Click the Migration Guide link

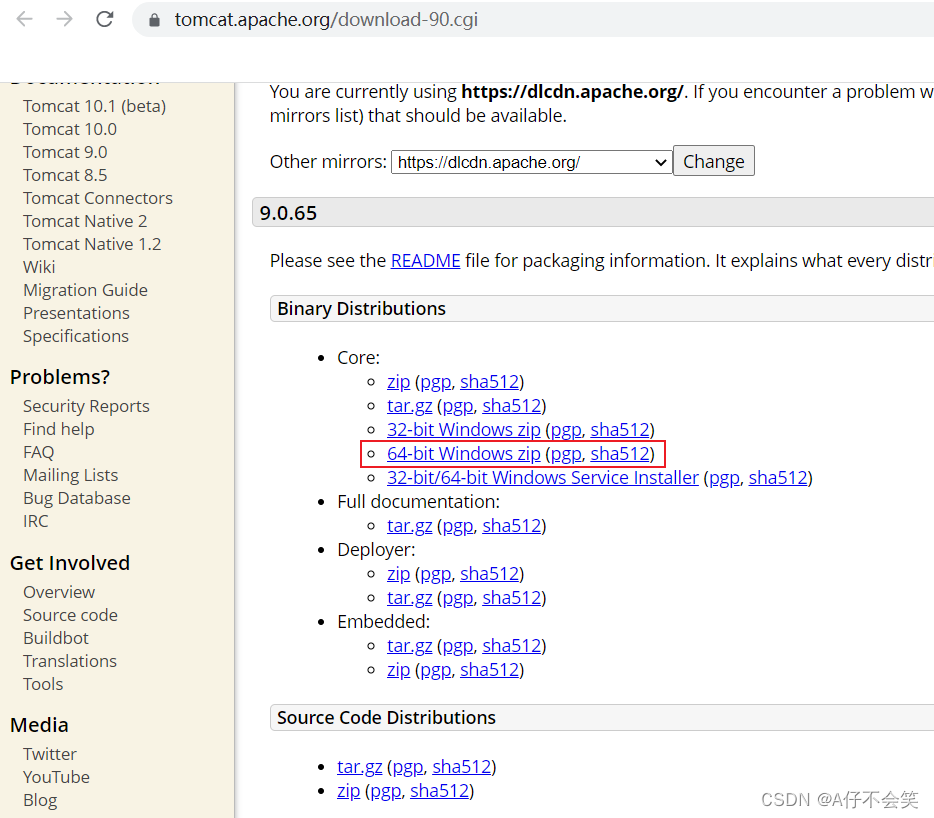[x=85, y=289]
